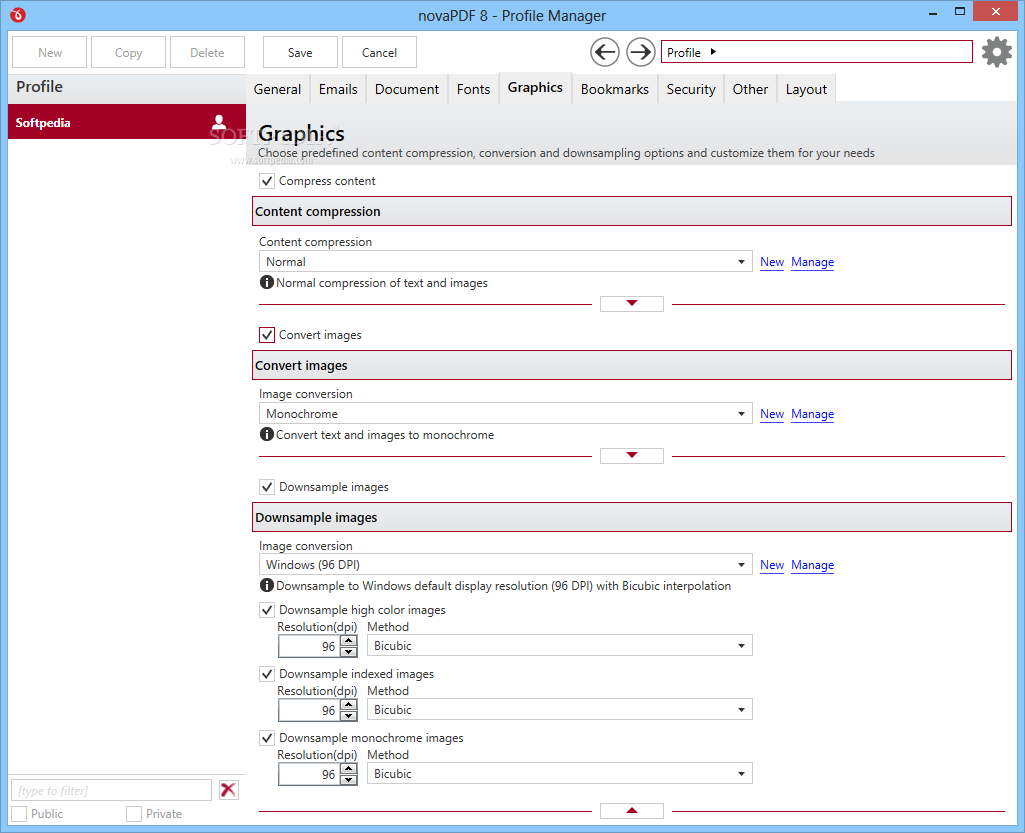
Task: Click the info icon beside Convert to monochrome text
Action: [267, 434]
